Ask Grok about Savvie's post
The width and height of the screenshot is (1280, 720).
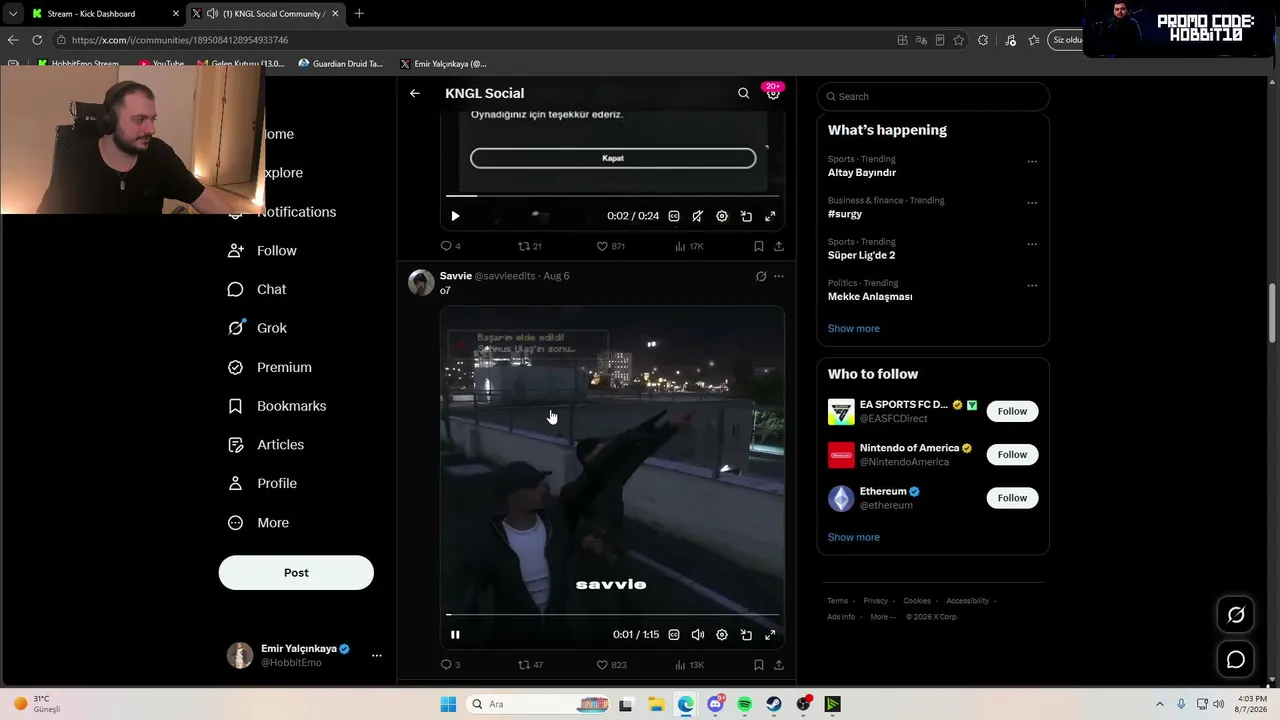coord(761,276)
